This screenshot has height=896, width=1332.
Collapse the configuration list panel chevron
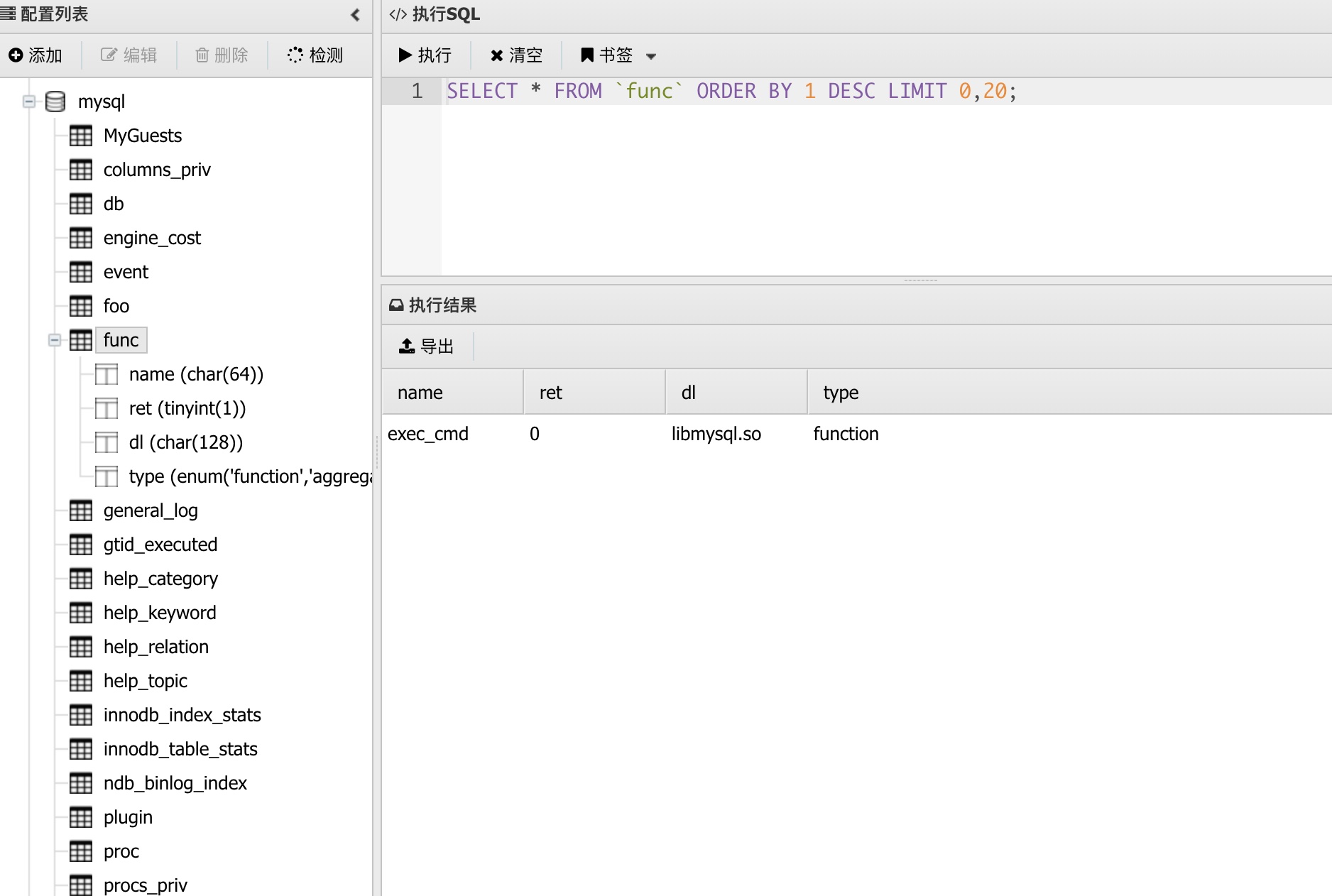pyautogui.click(x=355, y=14)
